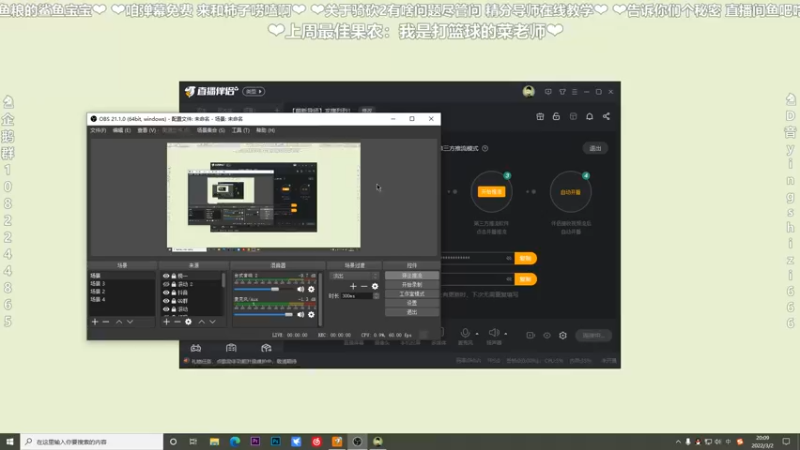Click help icon beside 第三方推流模式
The image size is (800, 450).
(485, 148)
